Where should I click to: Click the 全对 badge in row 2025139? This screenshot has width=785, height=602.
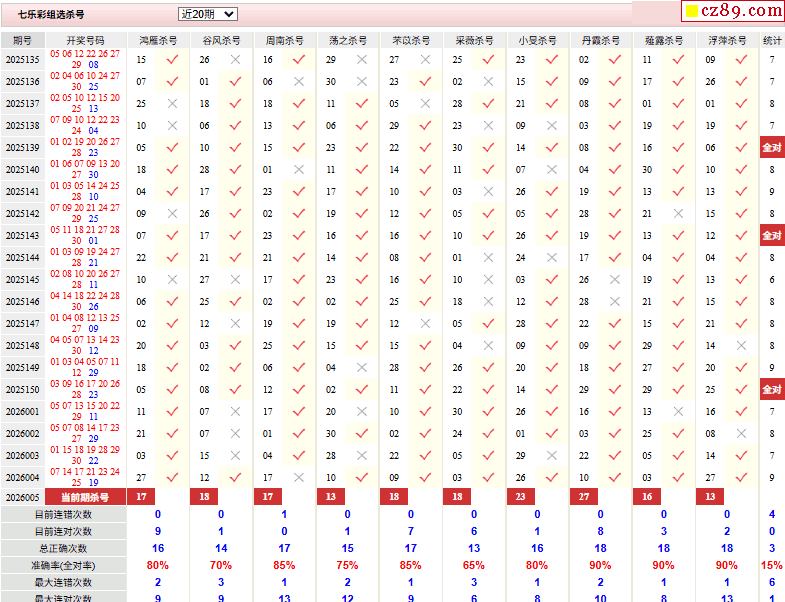pyautogui.click(x=772, y=148)
